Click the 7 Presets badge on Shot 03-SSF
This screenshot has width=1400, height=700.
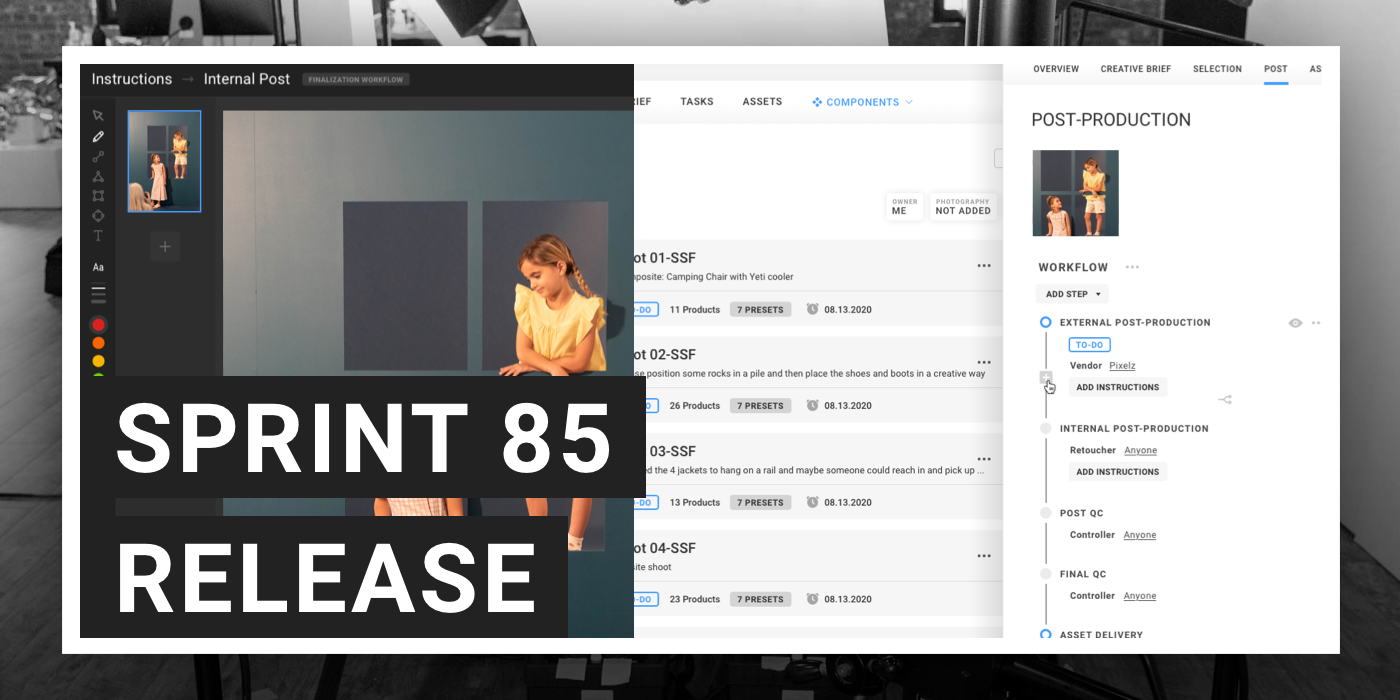point(760,502)
